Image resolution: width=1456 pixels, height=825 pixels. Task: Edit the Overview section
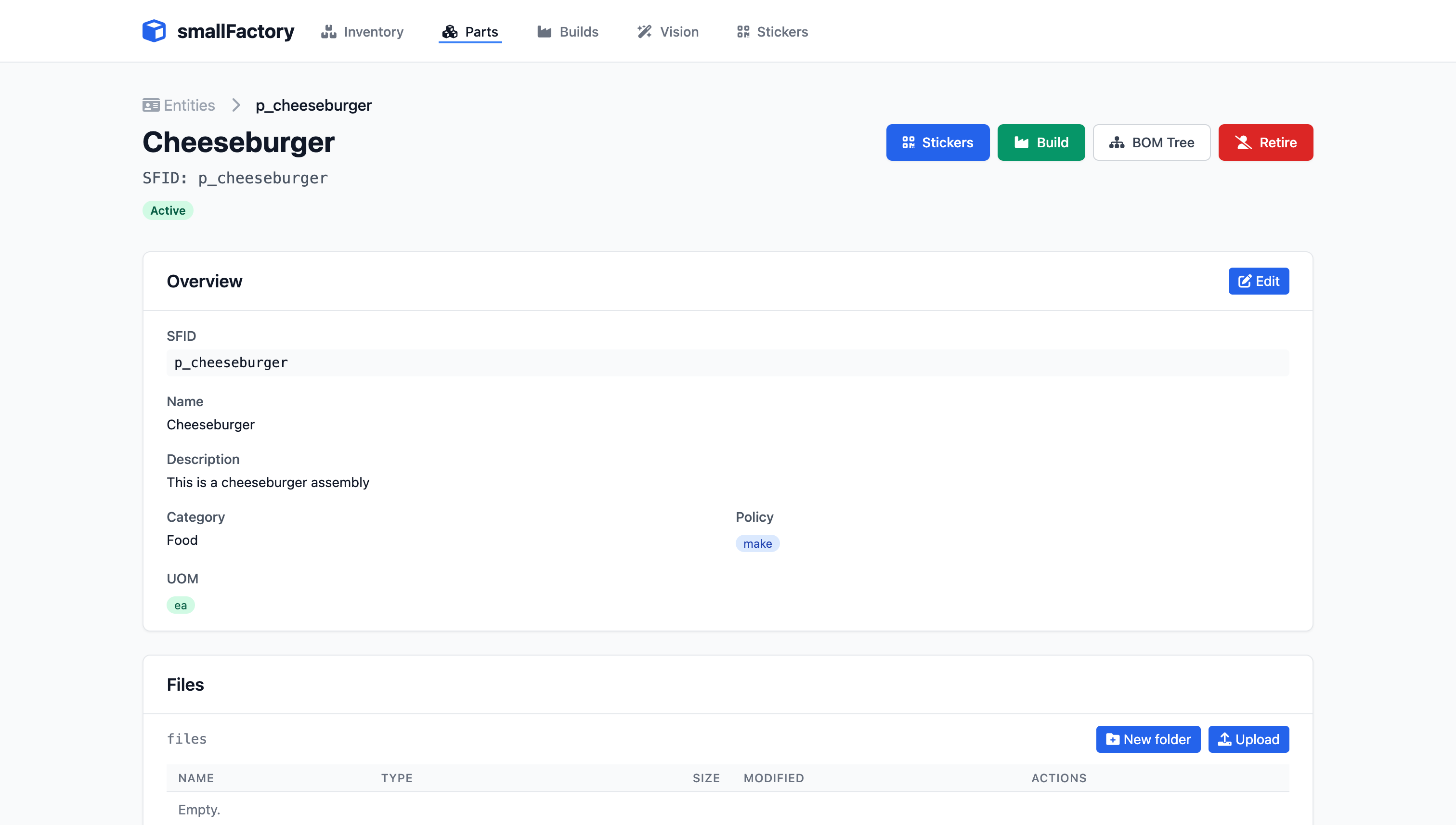coord(1258,281)
